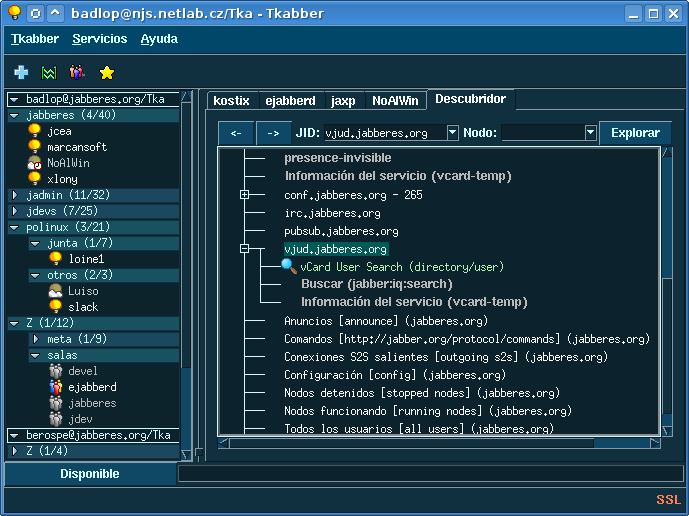Click the Disponible status button

pyautogui.click(x=89, y=474)
